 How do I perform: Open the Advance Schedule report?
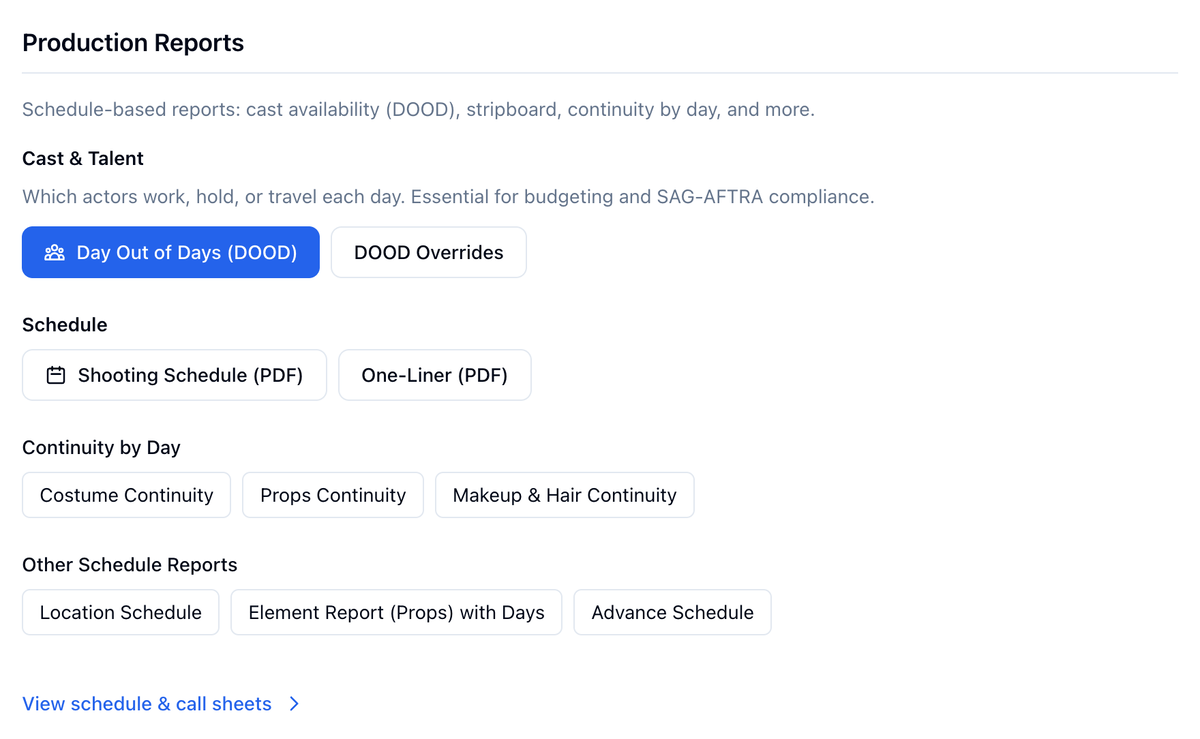pos(673,612)
